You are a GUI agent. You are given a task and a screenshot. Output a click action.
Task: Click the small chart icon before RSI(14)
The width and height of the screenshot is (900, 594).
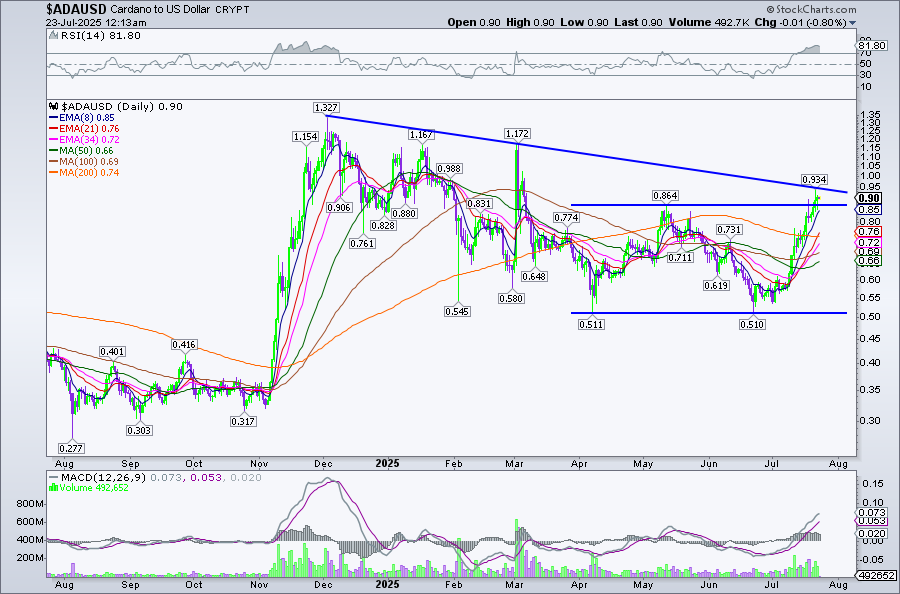pos(53,36)
